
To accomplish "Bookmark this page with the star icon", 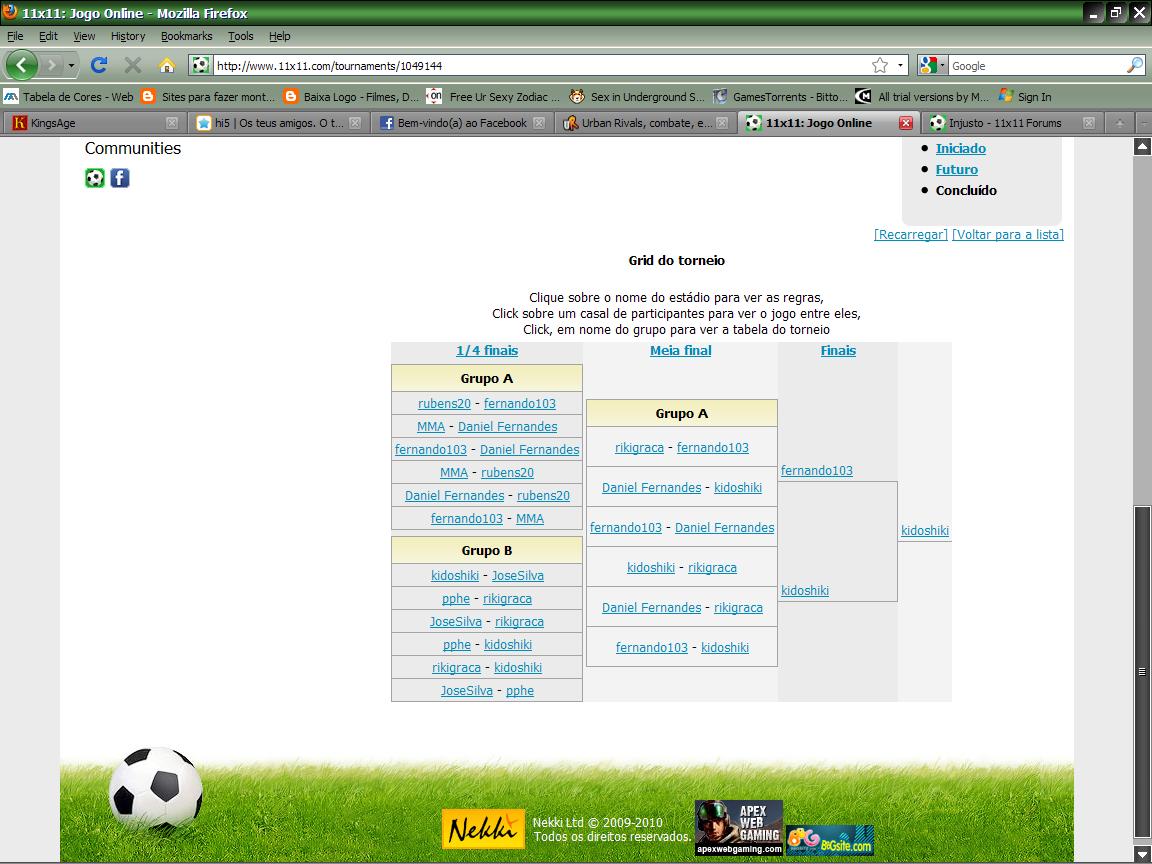I will tap(880, 65).
